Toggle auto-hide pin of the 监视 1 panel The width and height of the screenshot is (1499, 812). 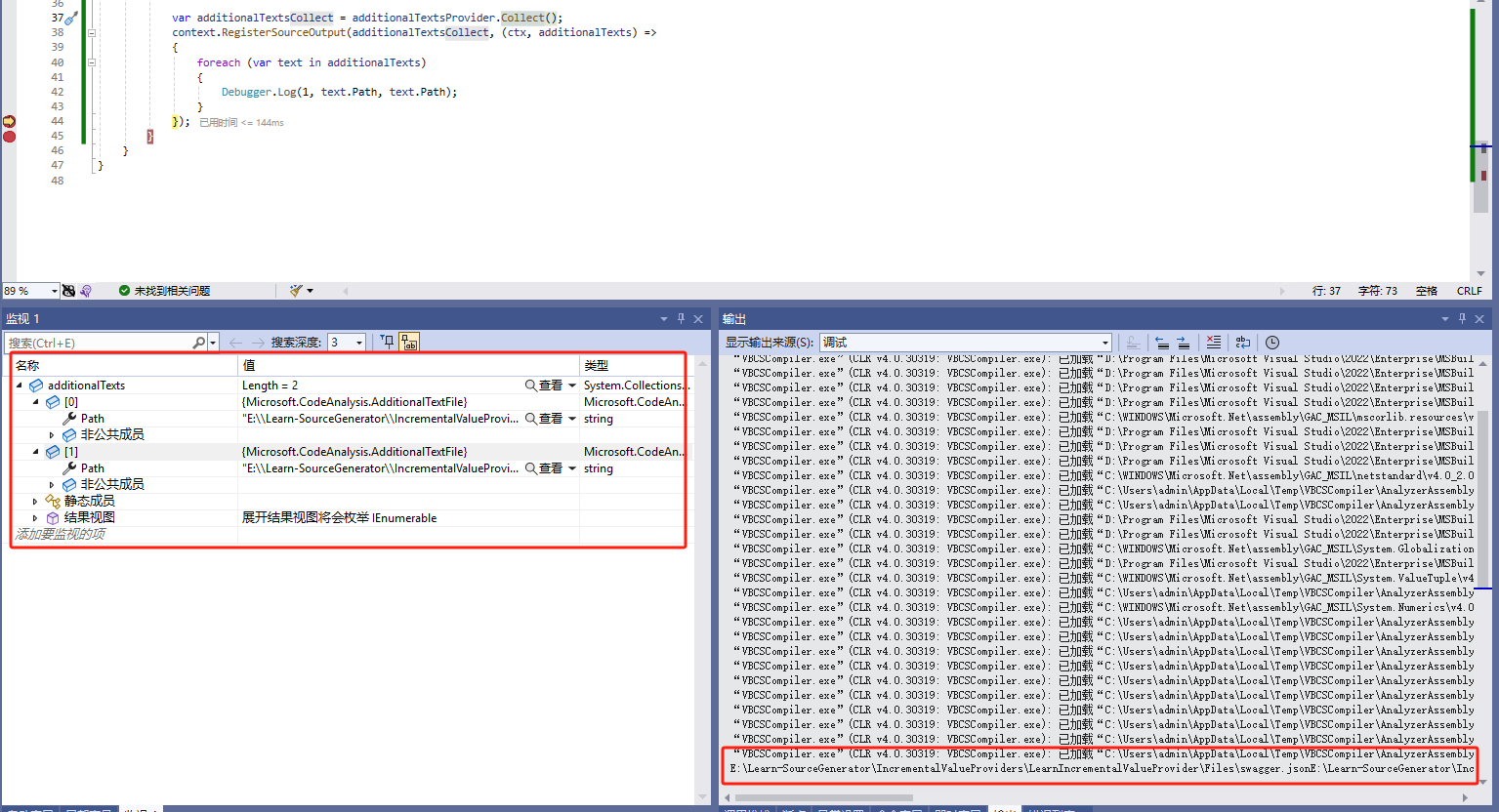(681, 319)
